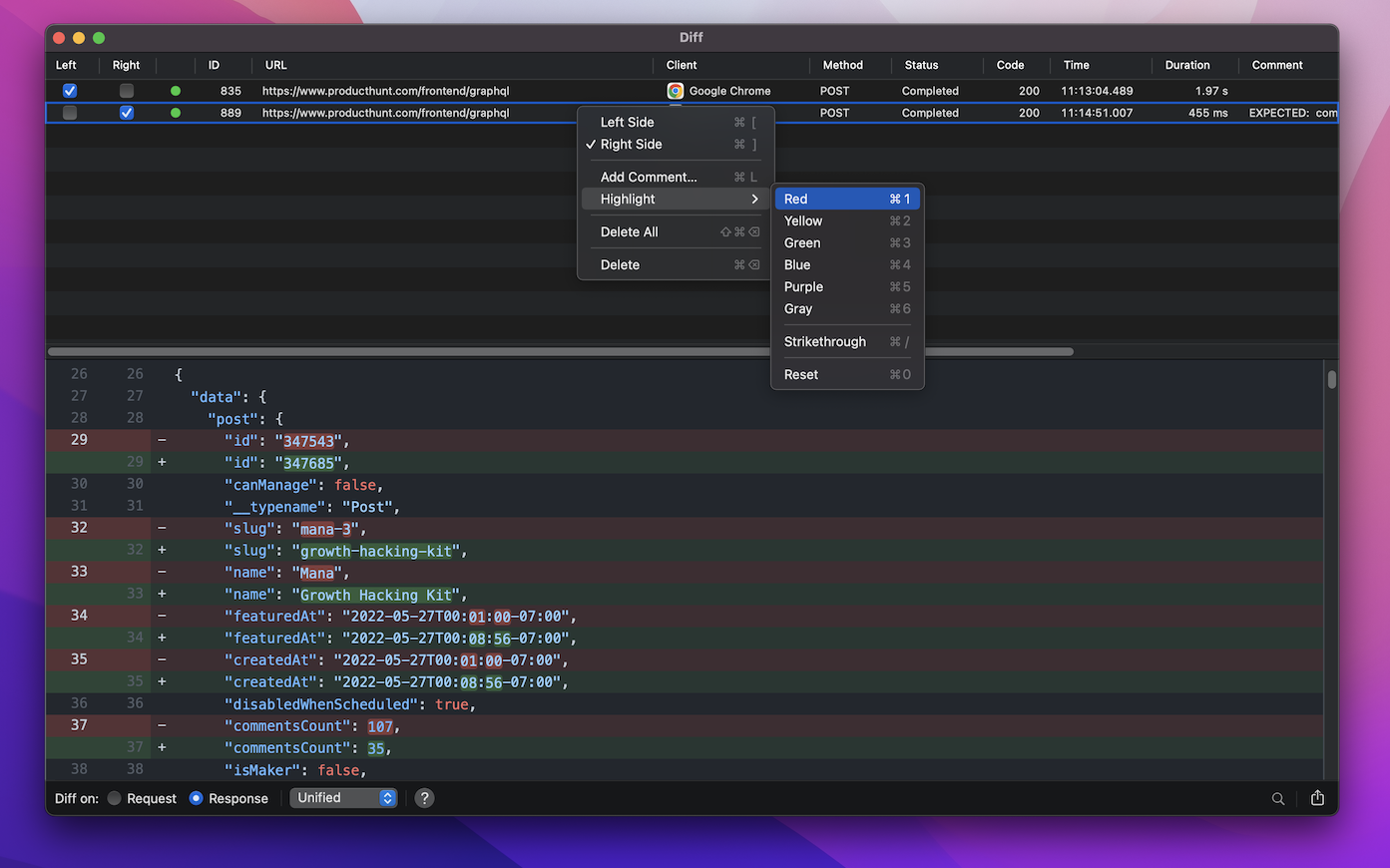Click the horizontal scrollbar of request table
This screenshot has width=1390, height=868.
point(561,351)
